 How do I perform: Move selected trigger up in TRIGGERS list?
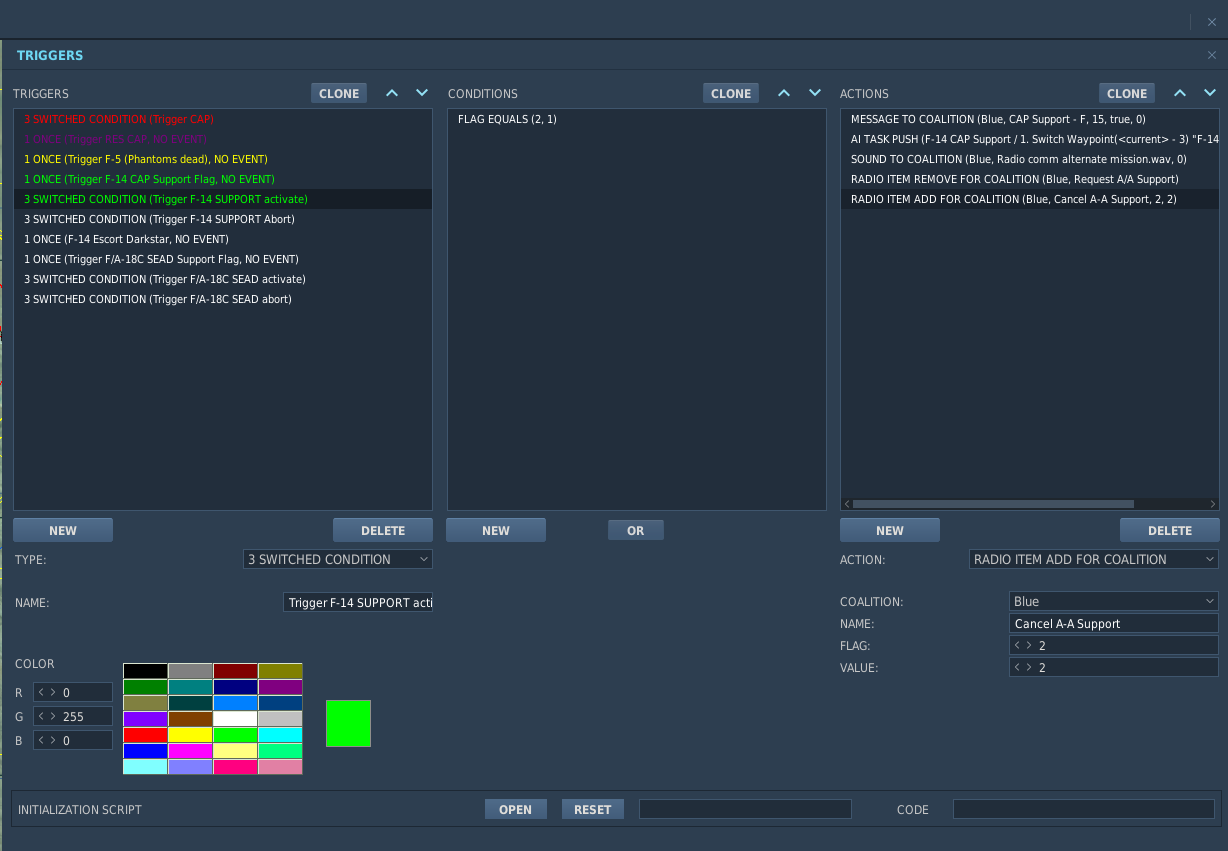point(392,93)
